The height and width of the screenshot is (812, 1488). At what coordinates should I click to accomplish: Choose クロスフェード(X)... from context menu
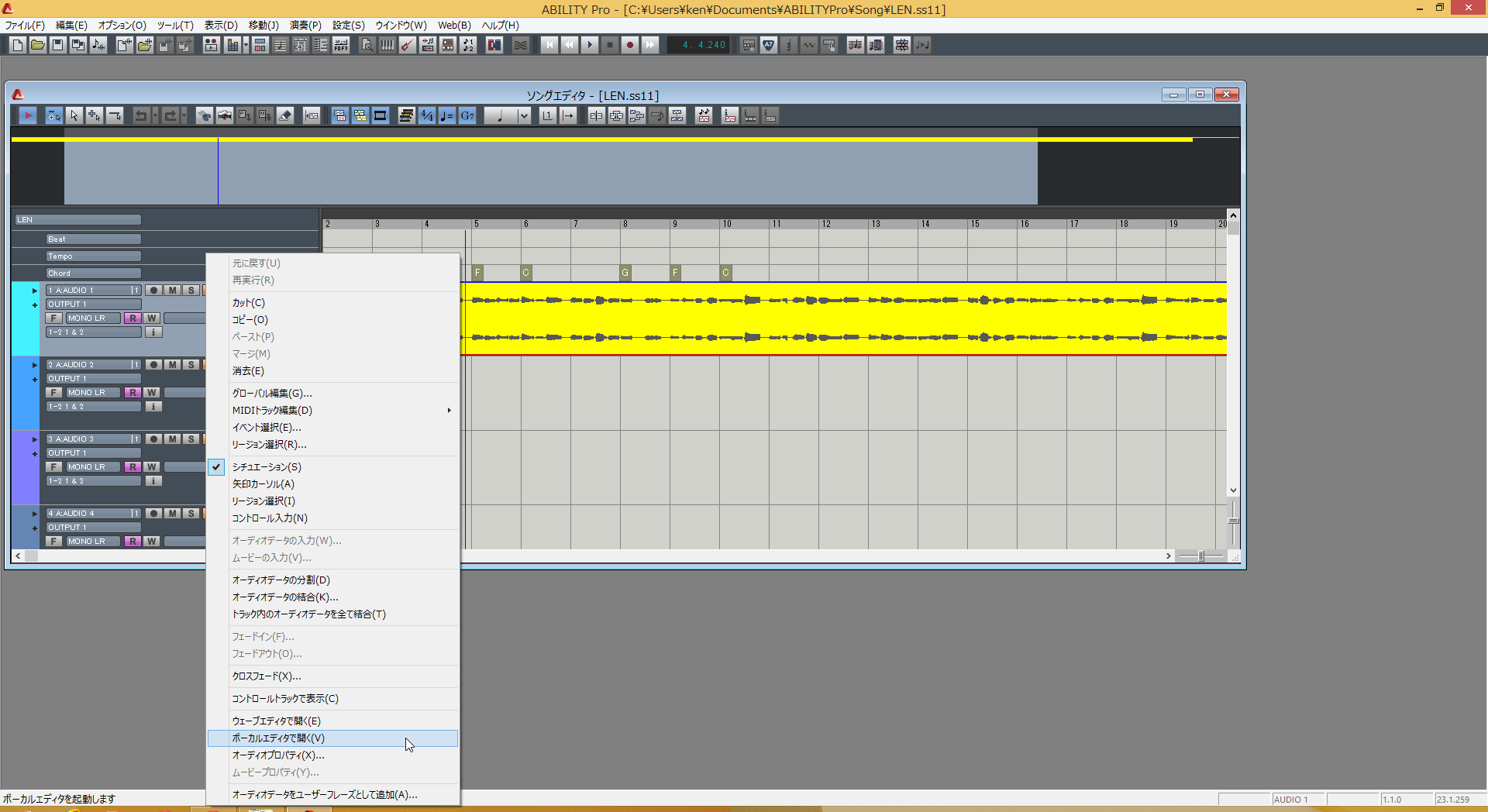pos(332,676)
